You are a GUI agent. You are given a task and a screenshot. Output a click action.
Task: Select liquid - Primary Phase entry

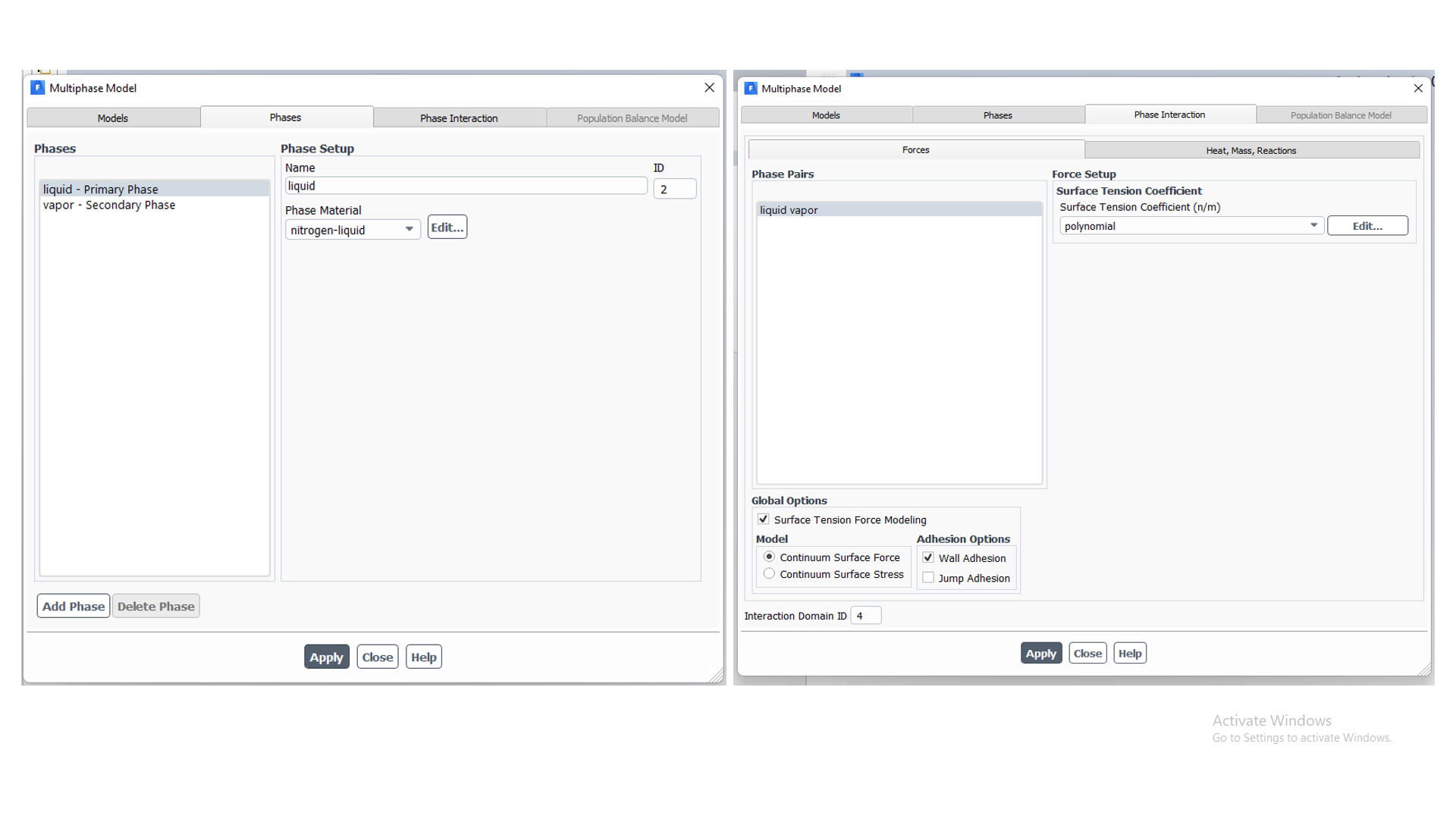101,190
